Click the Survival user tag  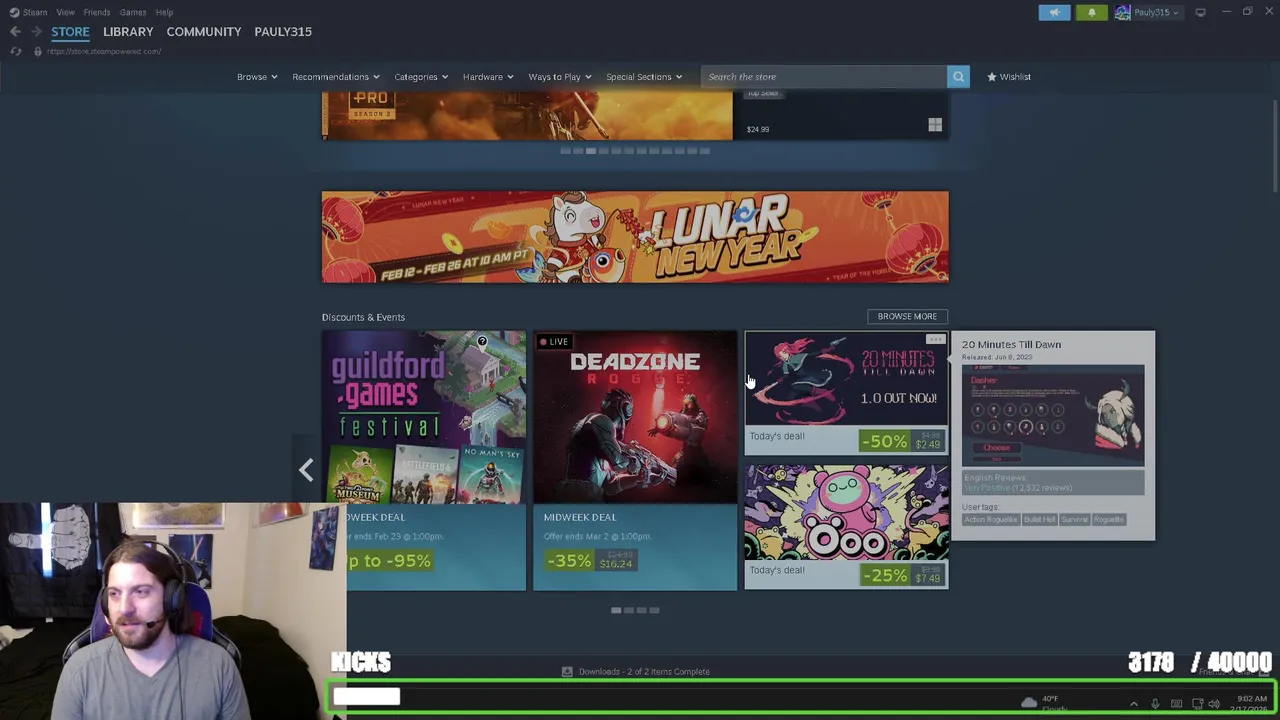pos(1074,520)
